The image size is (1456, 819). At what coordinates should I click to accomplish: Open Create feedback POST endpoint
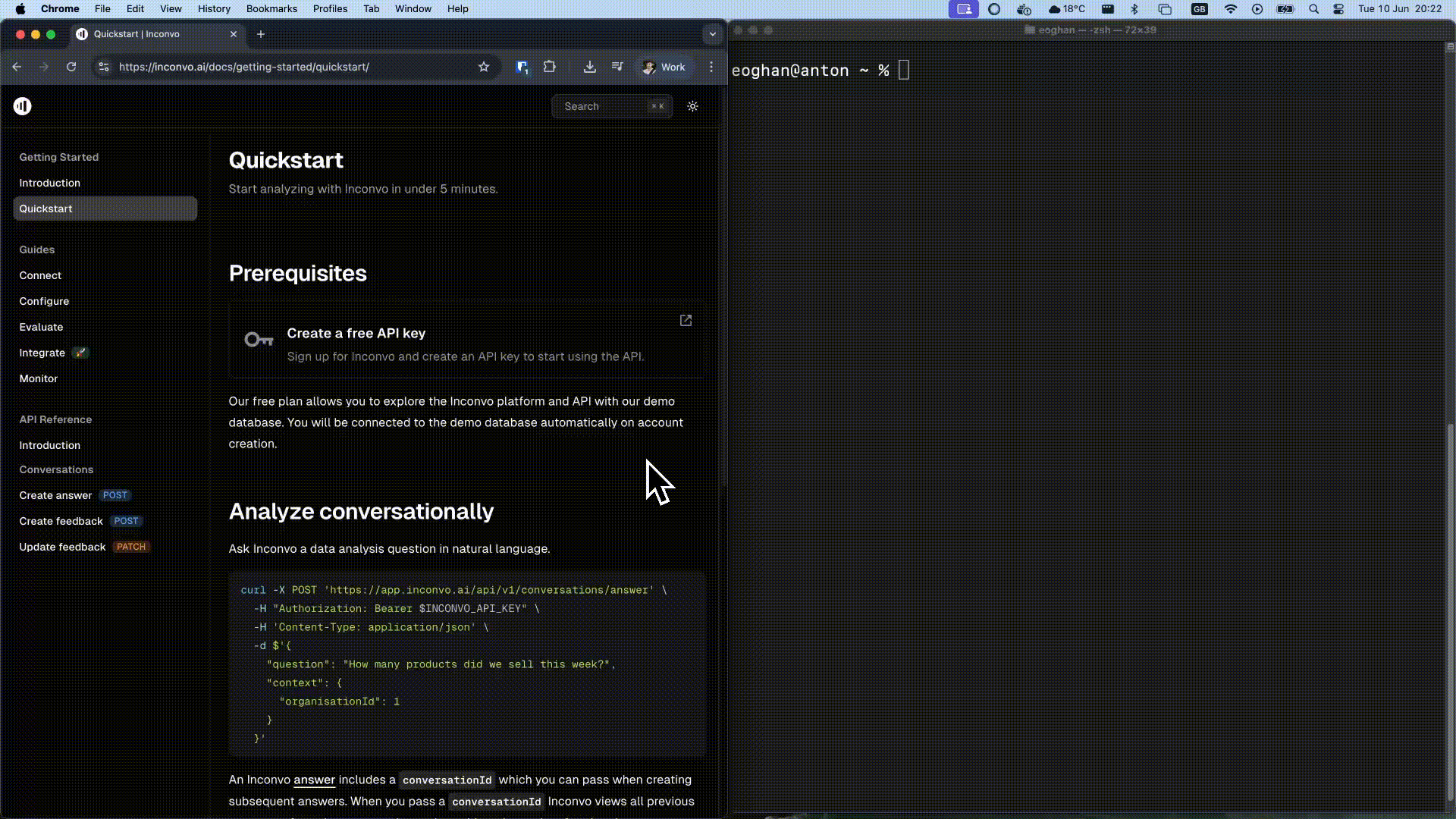click(80, 521)
